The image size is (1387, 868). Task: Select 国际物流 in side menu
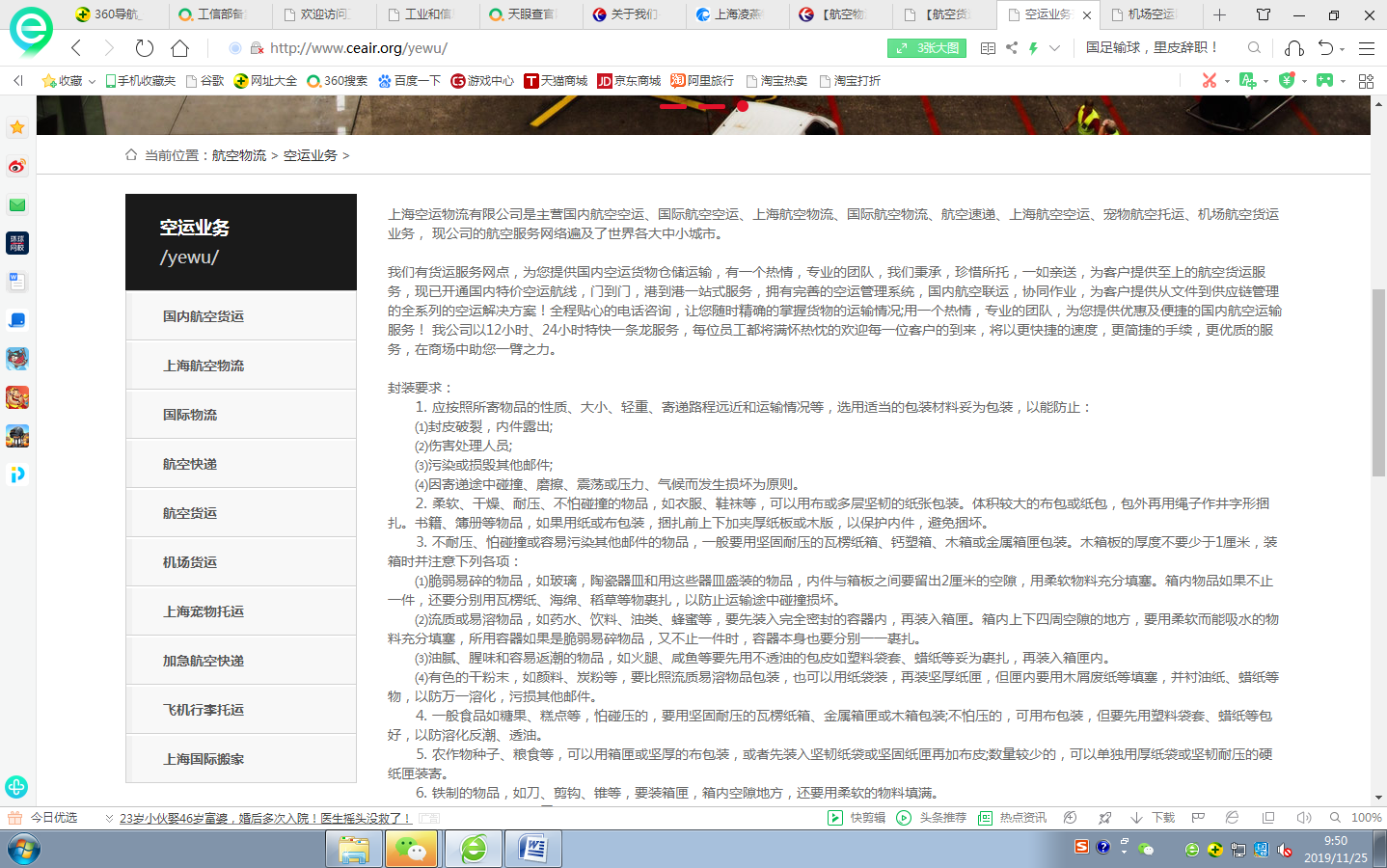coord(241,414)
